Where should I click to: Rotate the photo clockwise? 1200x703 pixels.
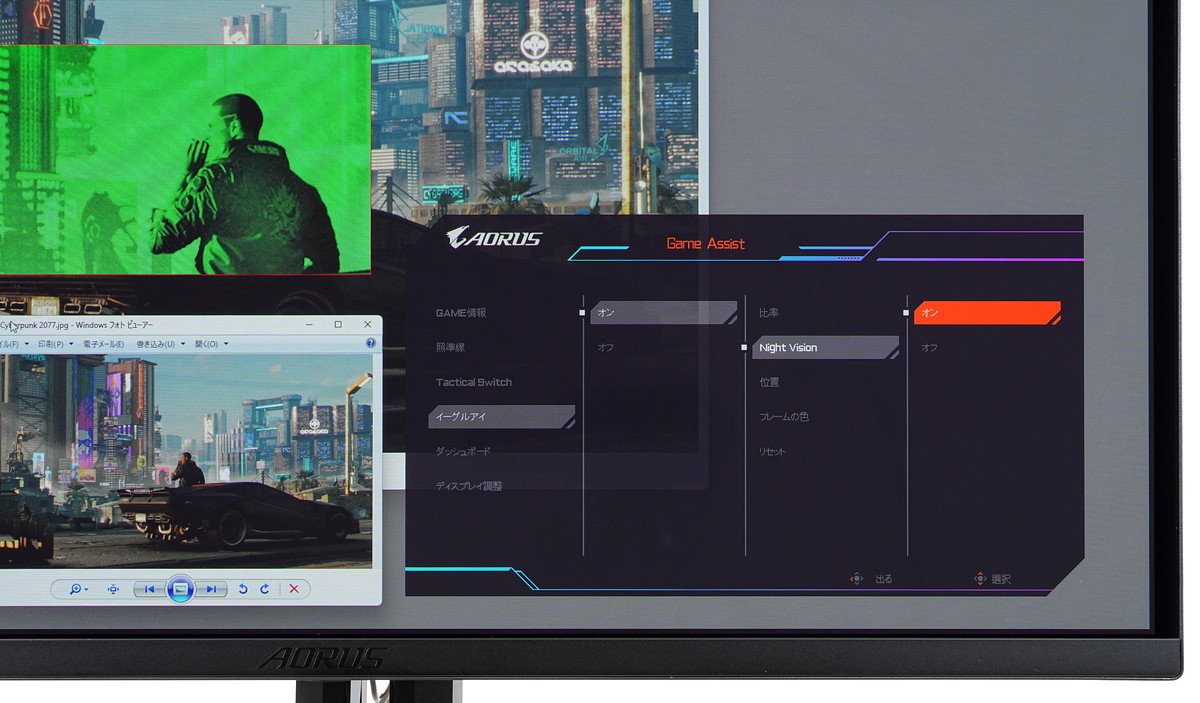[x=265, y=589]
